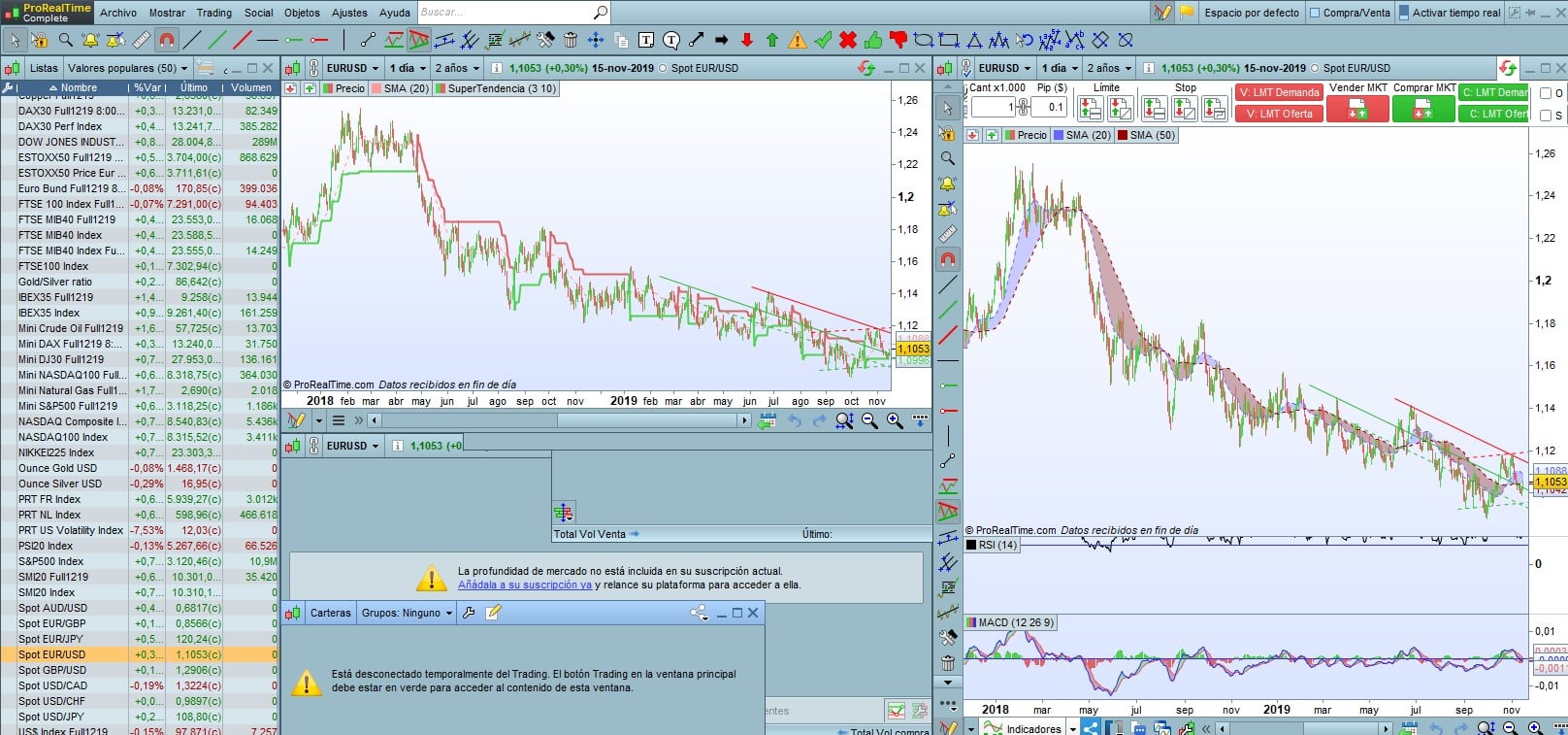
Task: Choose the boxed text T tool
Action: pyautogui.click(x=646, y=40)
